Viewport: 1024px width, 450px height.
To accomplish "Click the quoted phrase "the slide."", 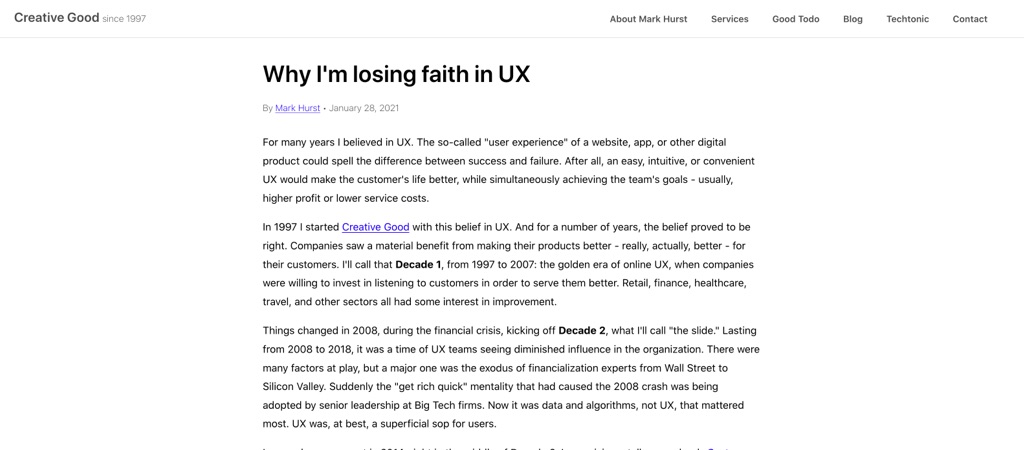I will coord(689,331).
